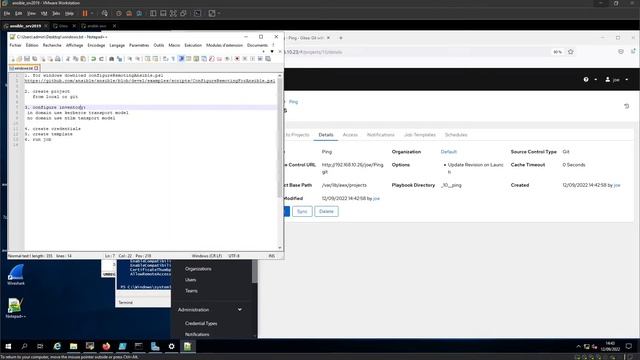The image size is (640, 360).
Task: Click the Undo arrow in Notepad++ toolbar
Action: click(x=93, y=59)
